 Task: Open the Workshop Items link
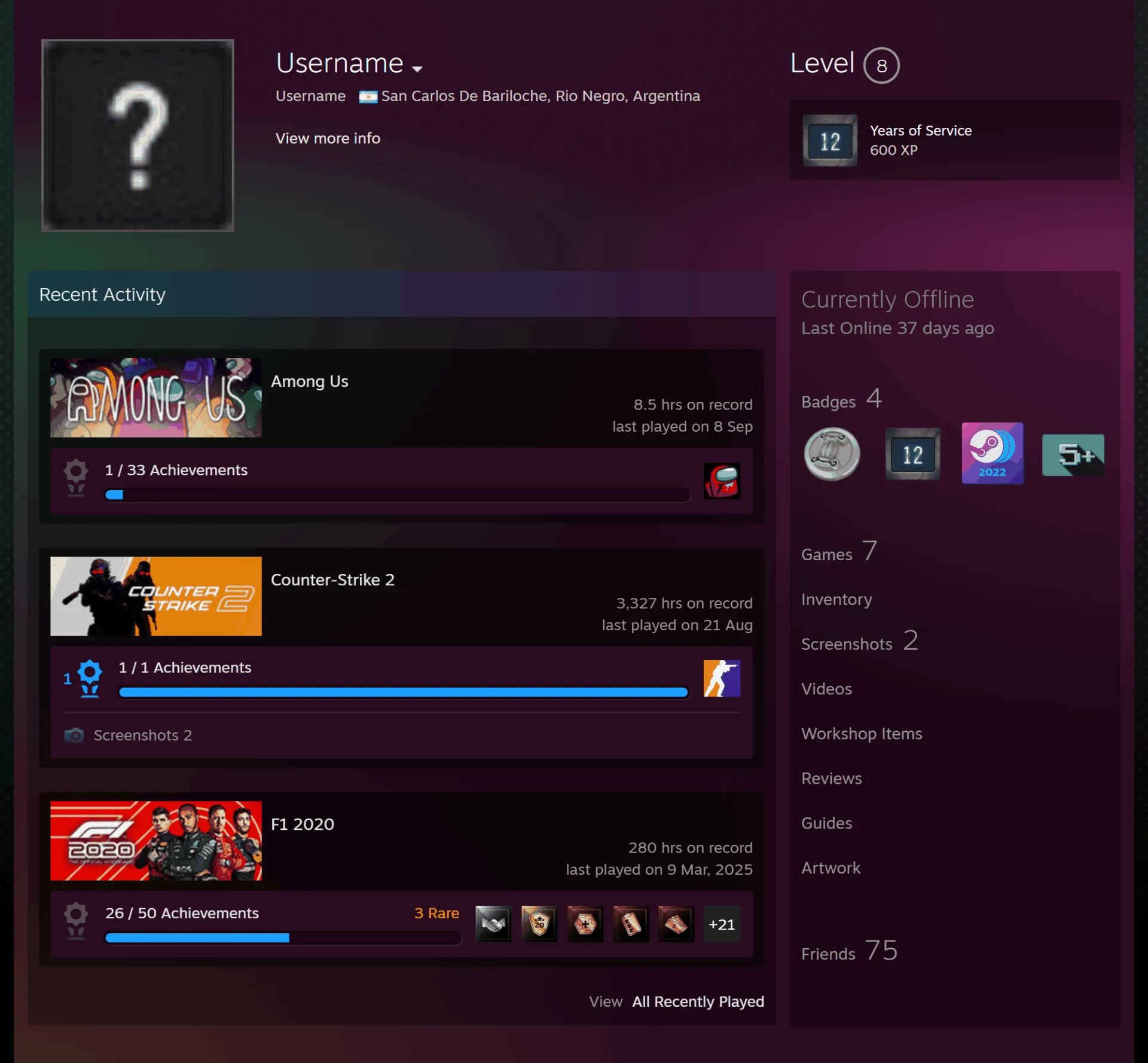pyautogui.click(x=862, y=734)
